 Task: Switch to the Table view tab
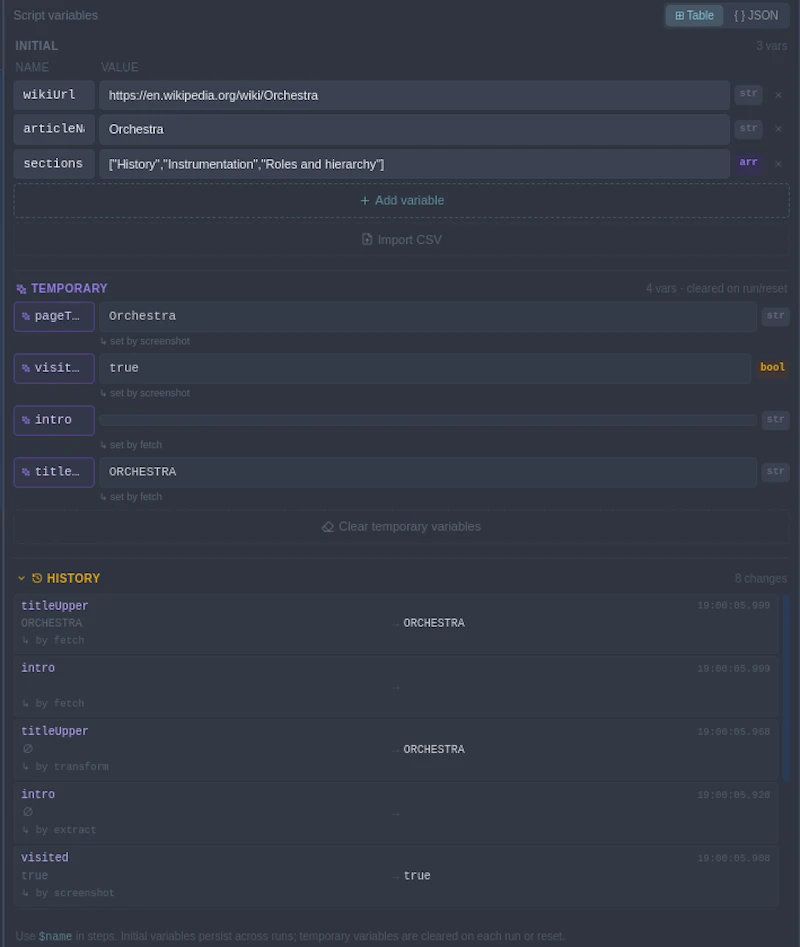[x=694, y=16]
